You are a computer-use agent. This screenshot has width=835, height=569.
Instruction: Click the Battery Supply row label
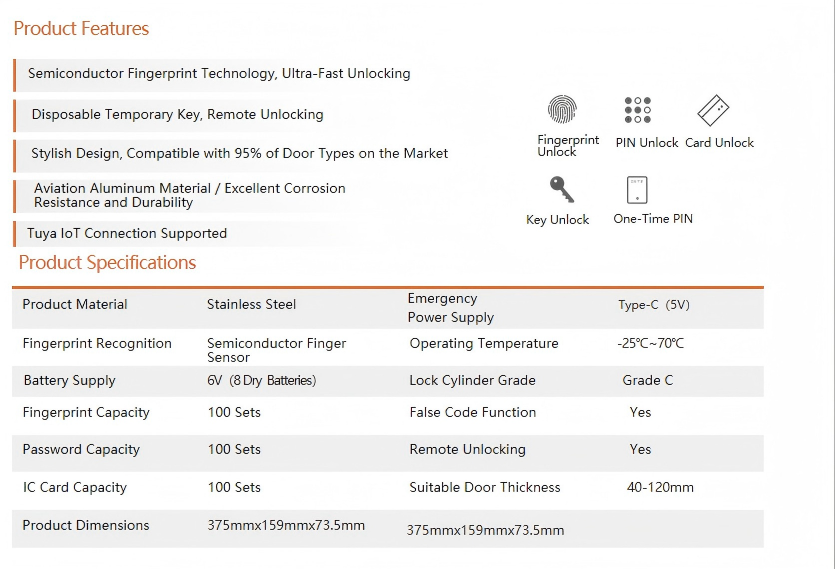pyautogui.click(x=69, y=381)
